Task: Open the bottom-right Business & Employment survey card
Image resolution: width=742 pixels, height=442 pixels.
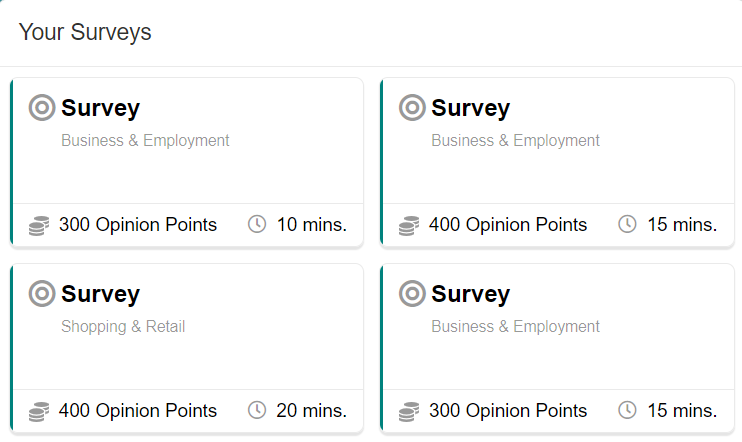Action: click(557, 348)
